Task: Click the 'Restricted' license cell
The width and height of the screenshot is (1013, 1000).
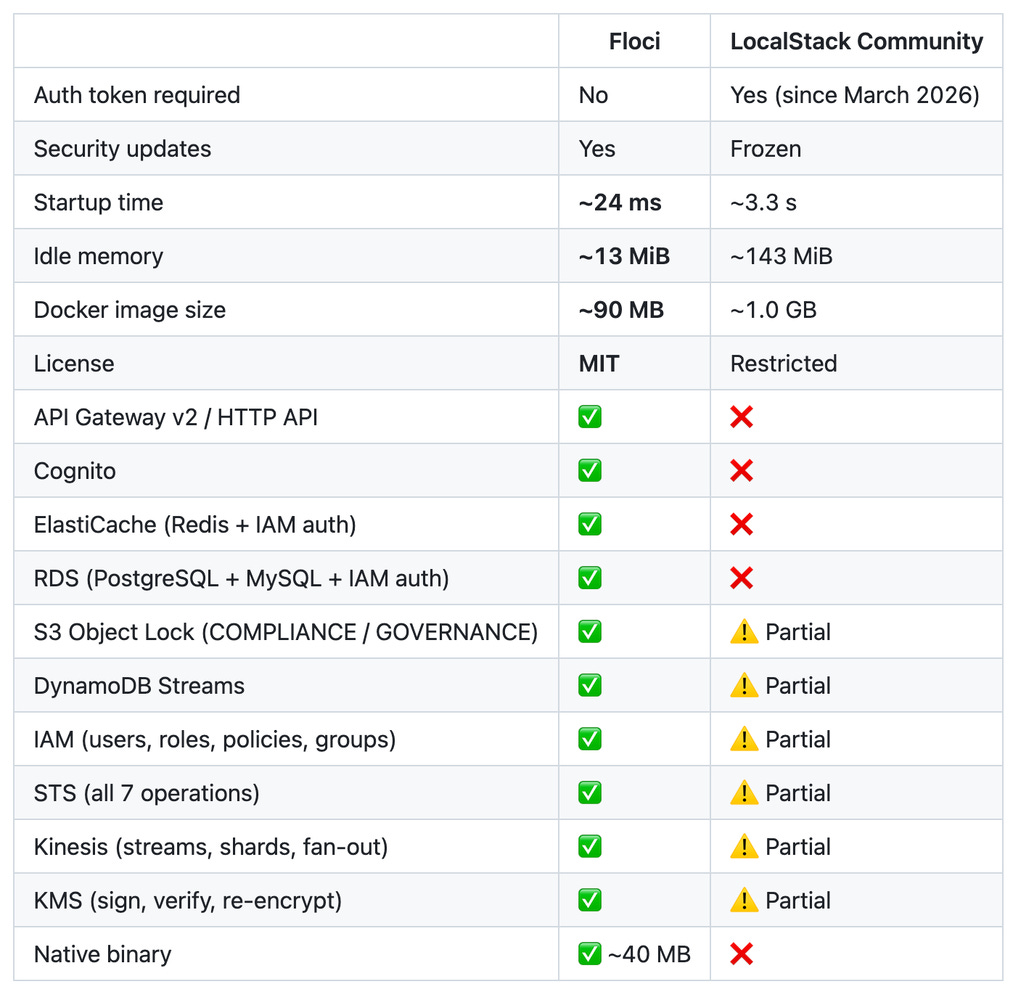Action: (x=784, y=363)
